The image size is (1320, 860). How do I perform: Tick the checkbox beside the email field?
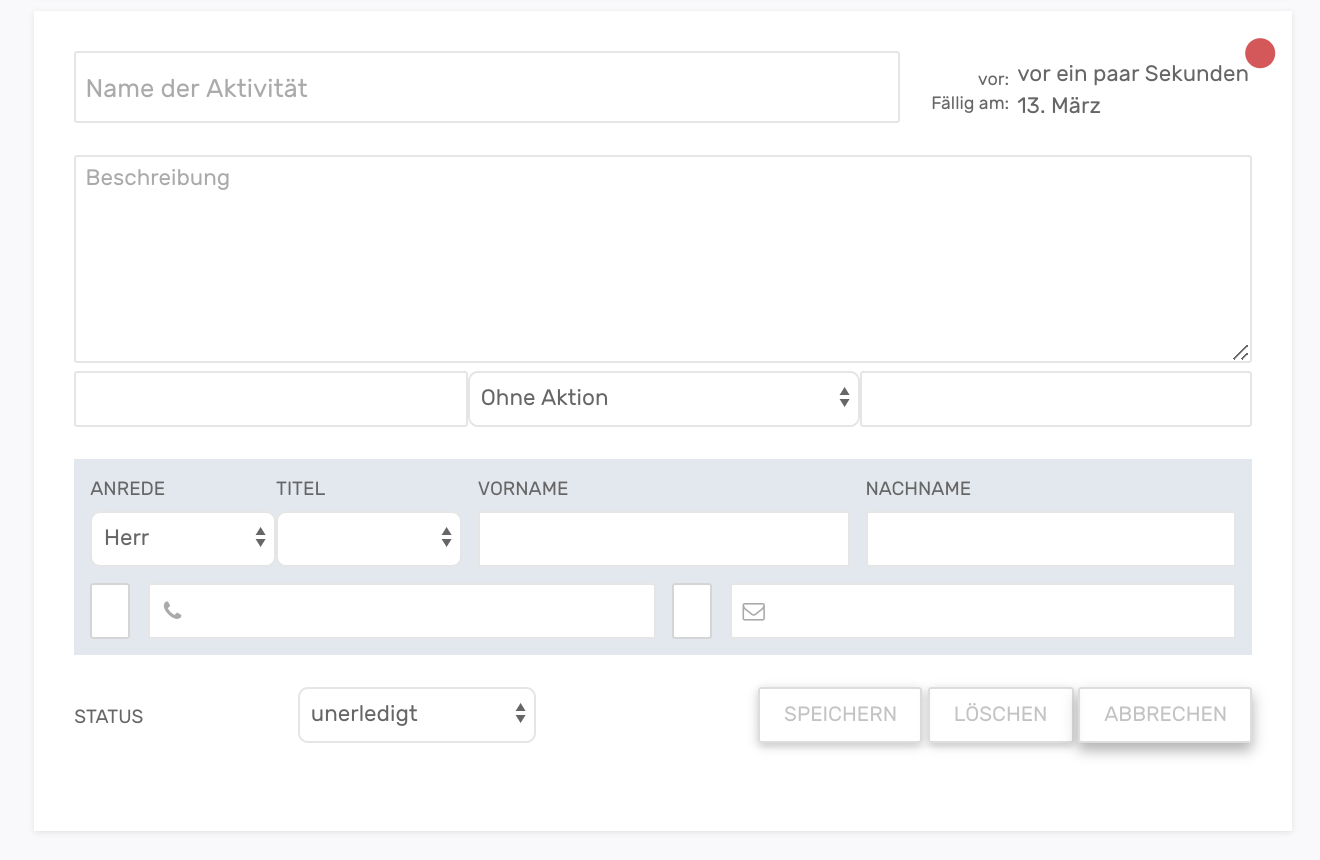692,611
